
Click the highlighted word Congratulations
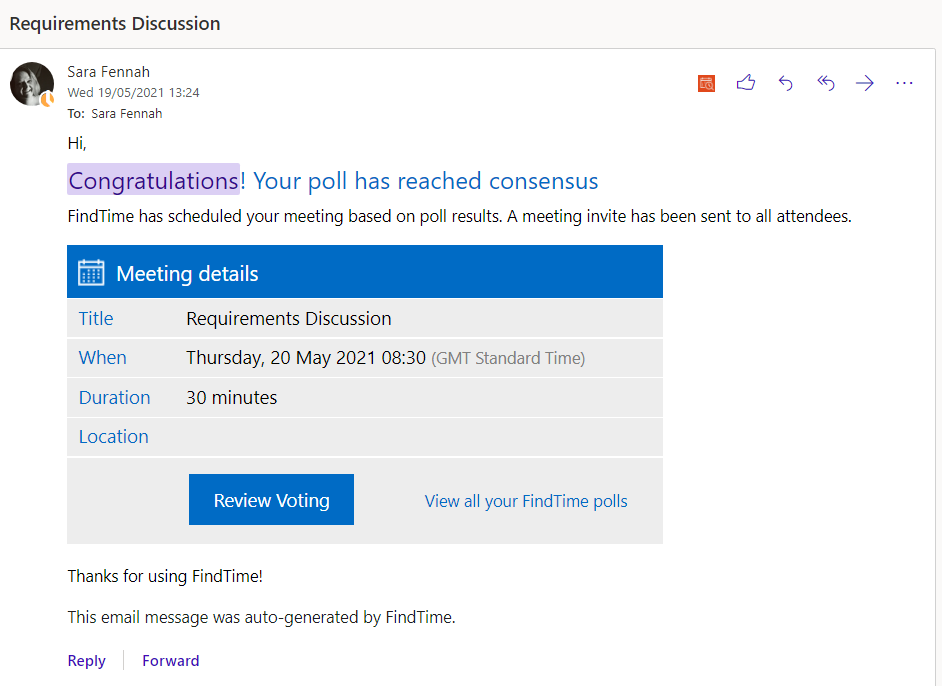(153, 181)
